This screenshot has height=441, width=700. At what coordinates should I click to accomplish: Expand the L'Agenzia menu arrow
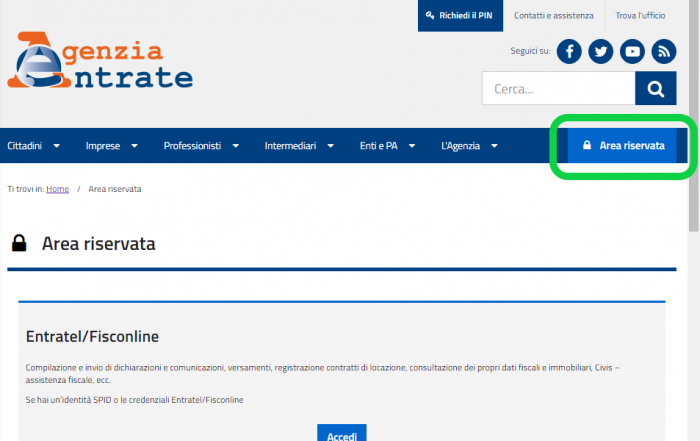coord(494,146)
